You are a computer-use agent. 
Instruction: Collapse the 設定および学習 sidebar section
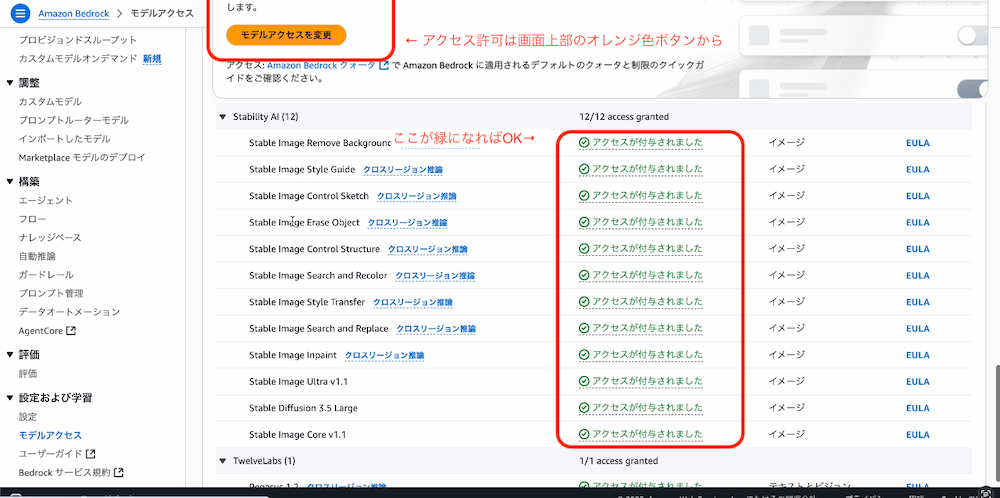click(x=10, y=398)
